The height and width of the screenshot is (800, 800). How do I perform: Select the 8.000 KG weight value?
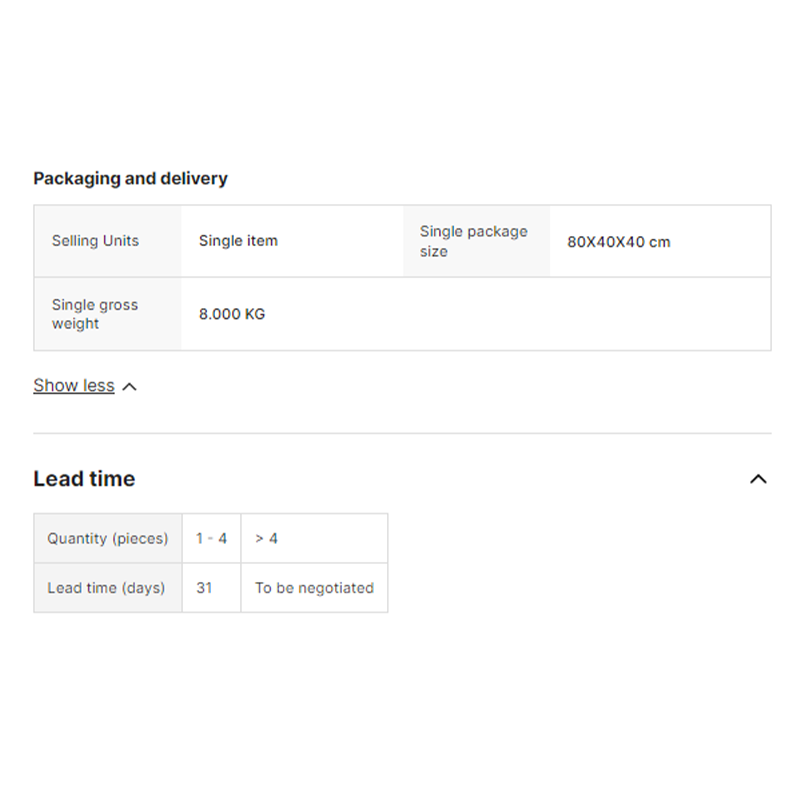(x=232, y=314)
